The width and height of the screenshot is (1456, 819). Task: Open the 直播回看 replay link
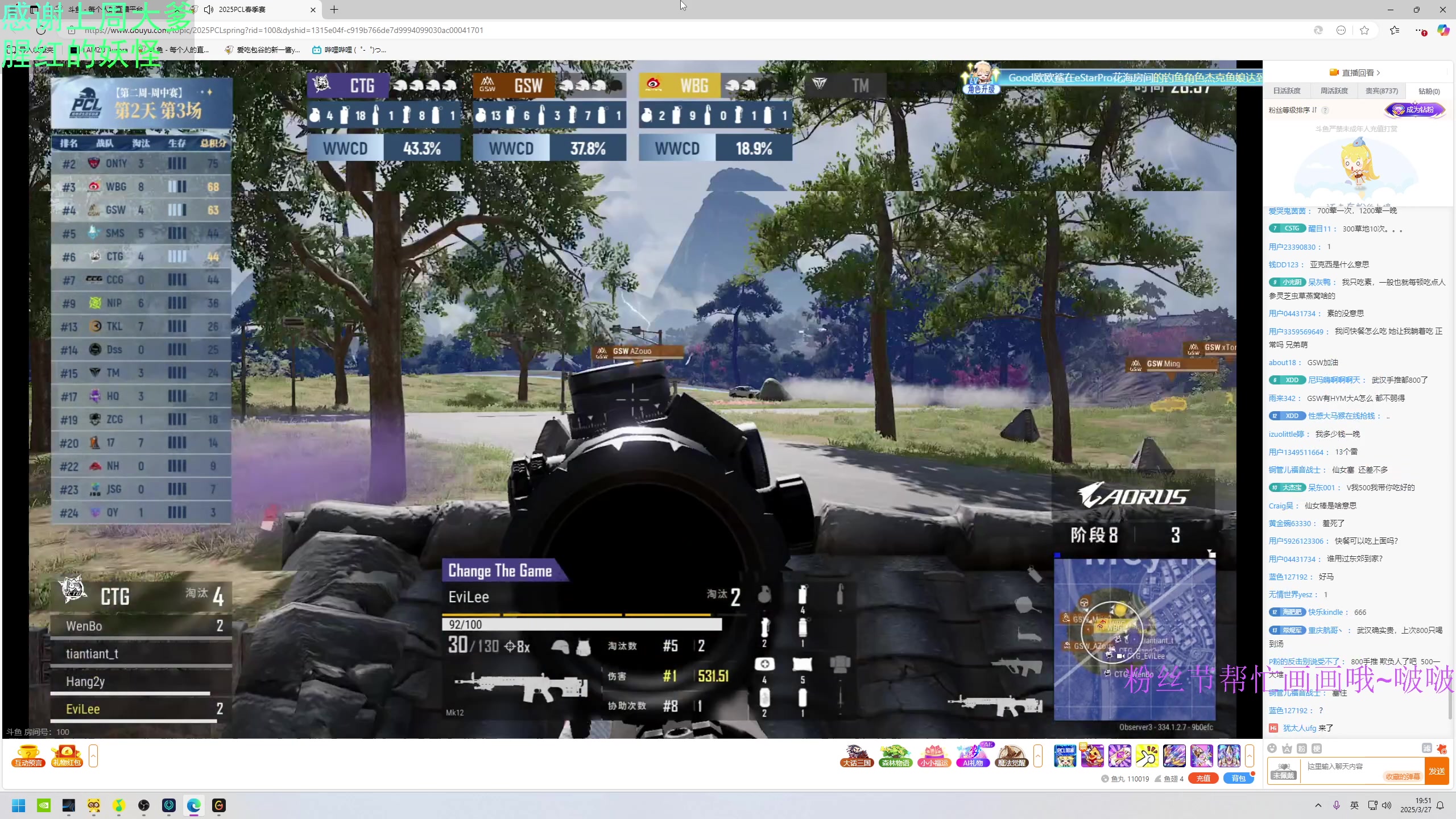[1355, 73]
